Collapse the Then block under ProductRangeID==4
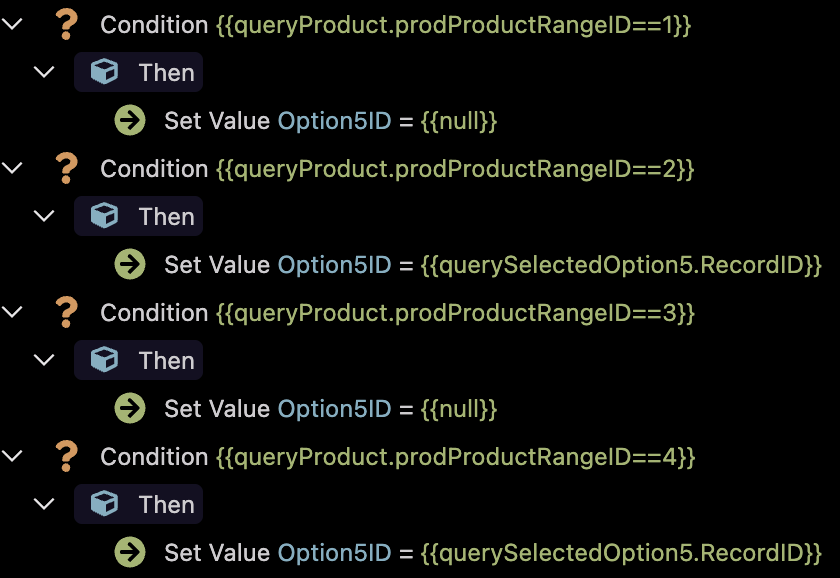Screen dimensions: 840x578 [44, 504]
